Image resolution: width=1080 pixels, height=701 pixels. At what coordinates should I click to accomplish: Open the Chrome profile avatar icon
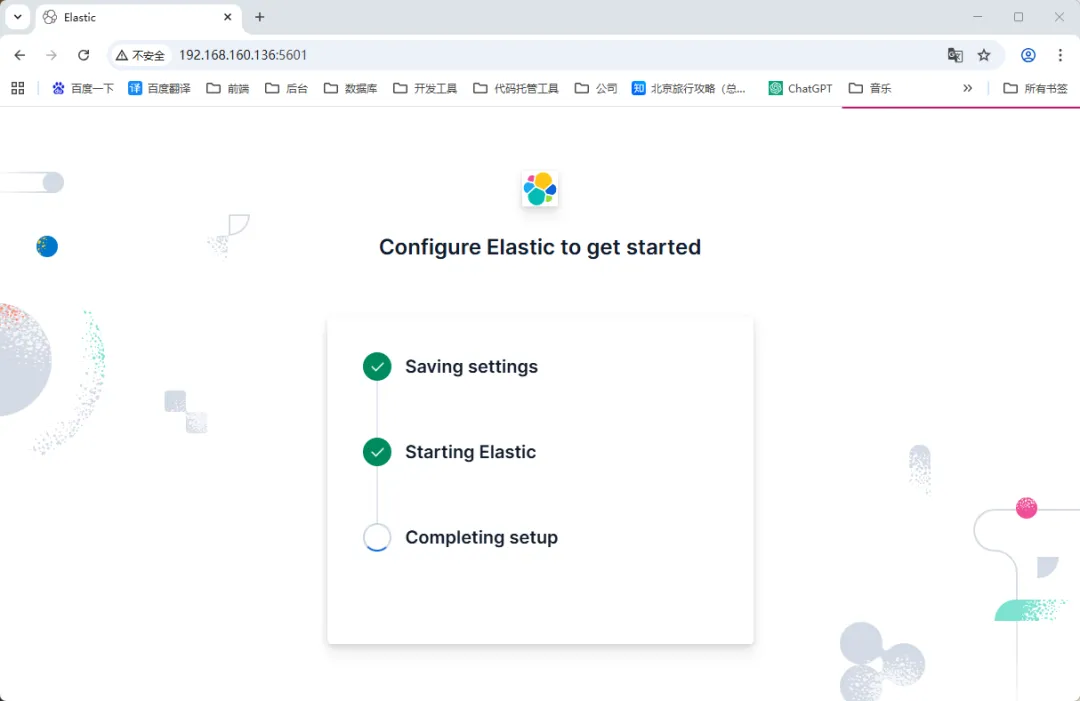tap(1028, 55)
